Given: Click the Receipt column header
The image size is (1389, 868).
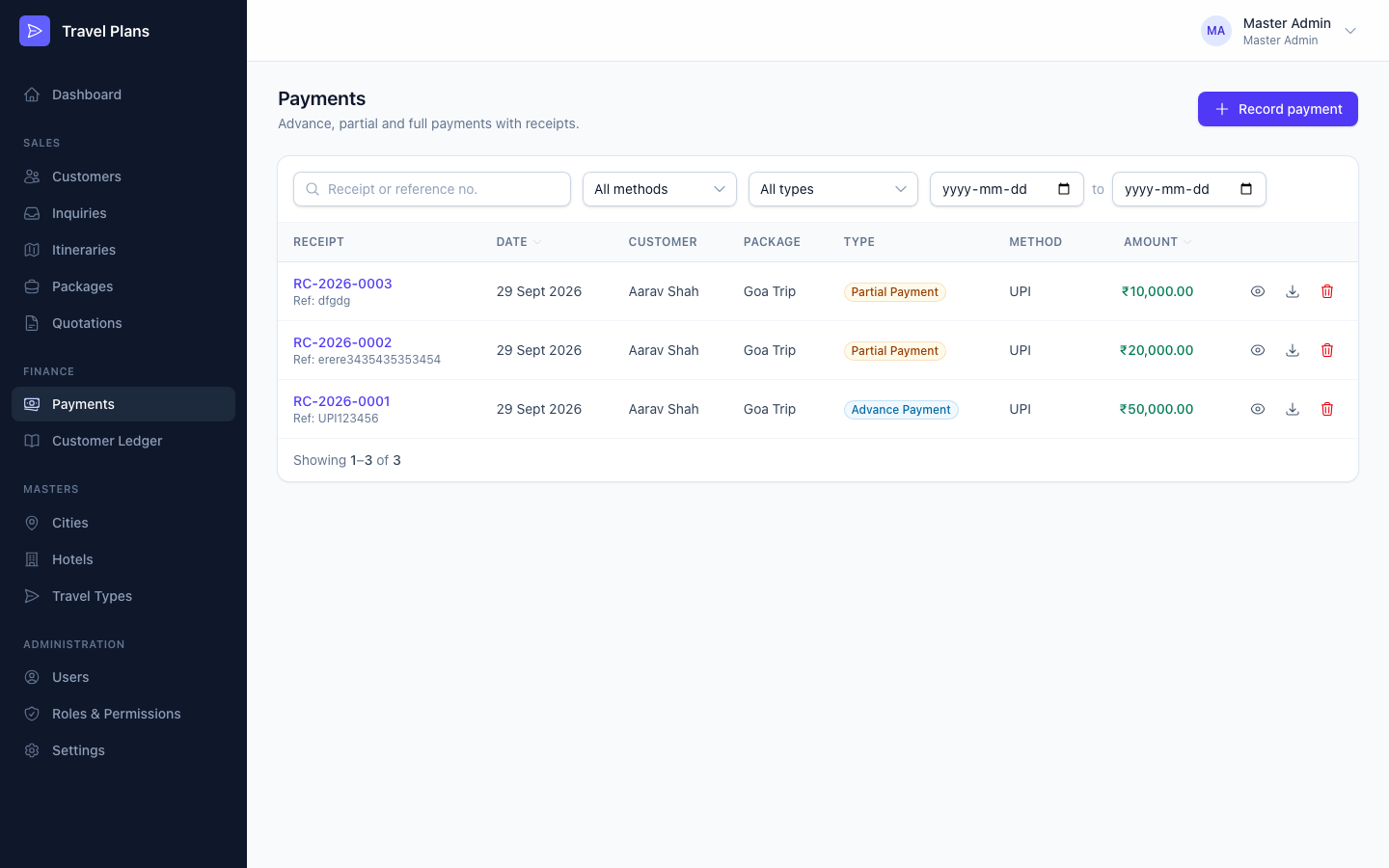Looking at the screenshot, I should pos(318,242).
